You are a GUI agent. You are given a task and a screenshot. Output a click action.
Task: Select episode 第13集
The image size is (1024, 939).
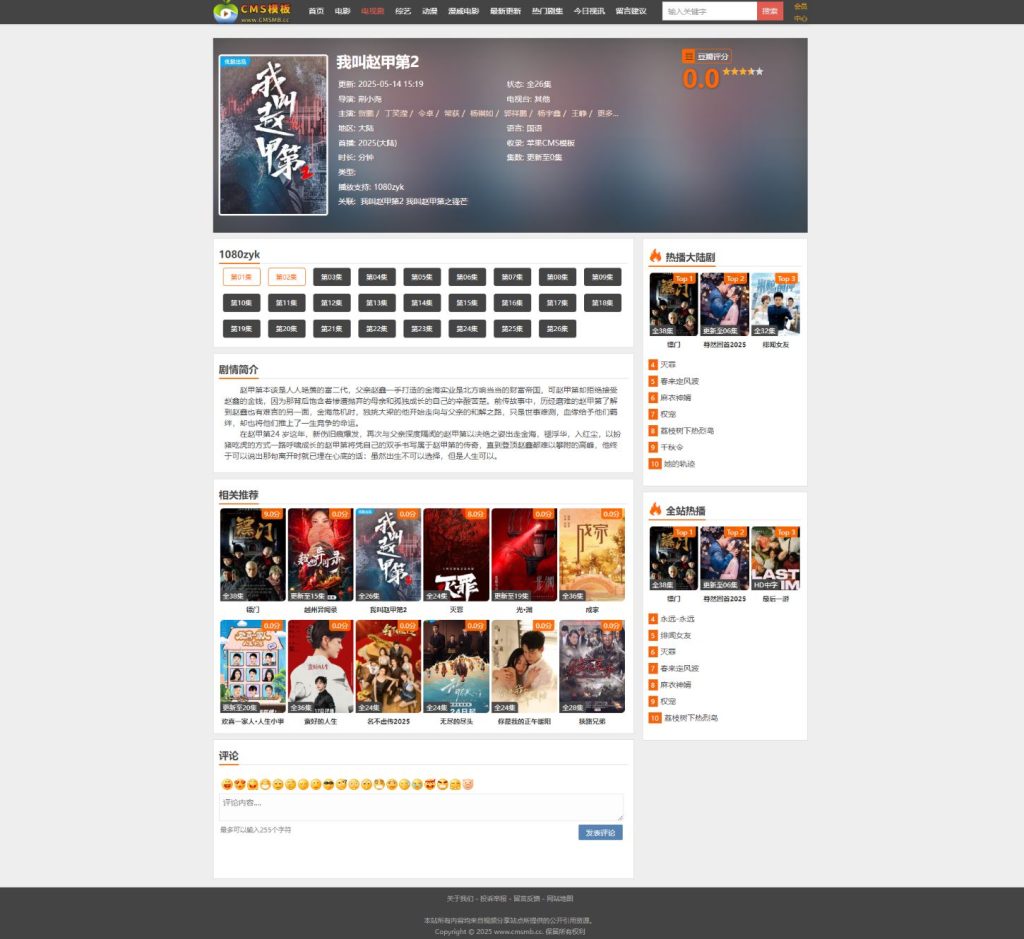(x=377, y=303)
